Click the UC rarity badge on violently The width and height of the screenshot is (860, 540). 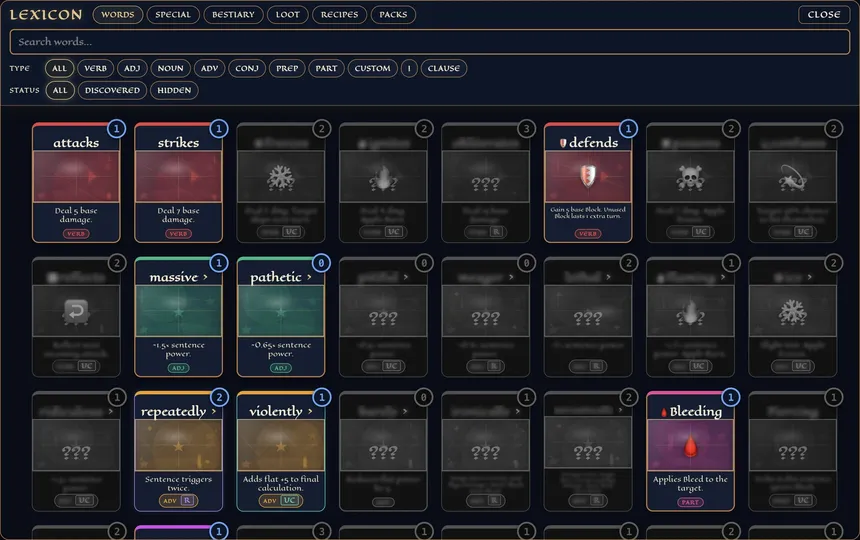click(x=289, y=501)
